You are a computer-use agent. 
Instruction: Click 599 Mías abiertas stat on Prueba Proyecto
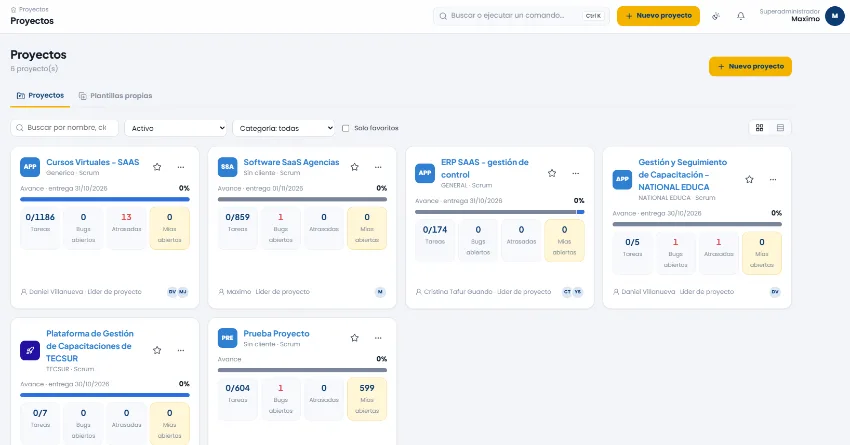[x=367, y=399]
